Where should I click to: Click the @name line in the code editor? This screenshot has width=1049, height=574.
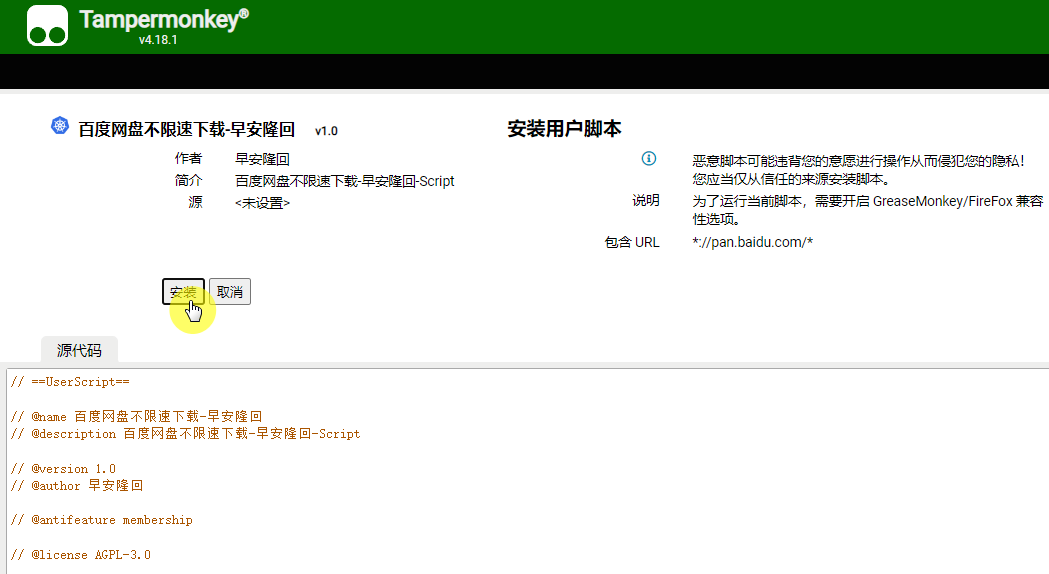pos(136,416)
